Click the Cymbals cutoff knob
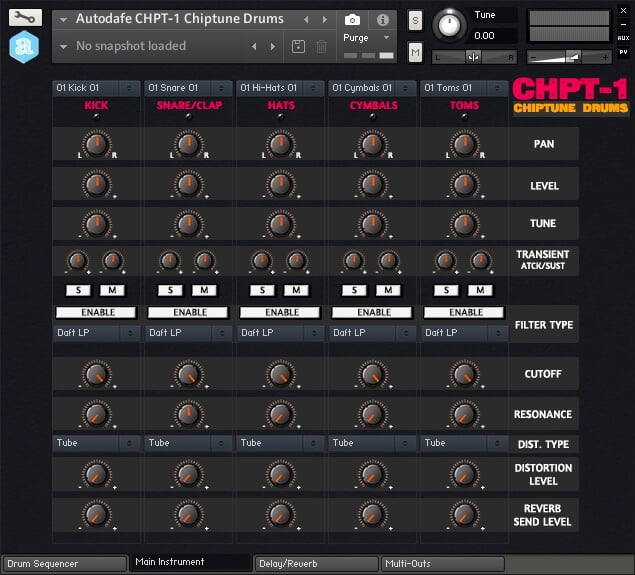The width and height of the screenshot is (635, 575). [372, 374]
